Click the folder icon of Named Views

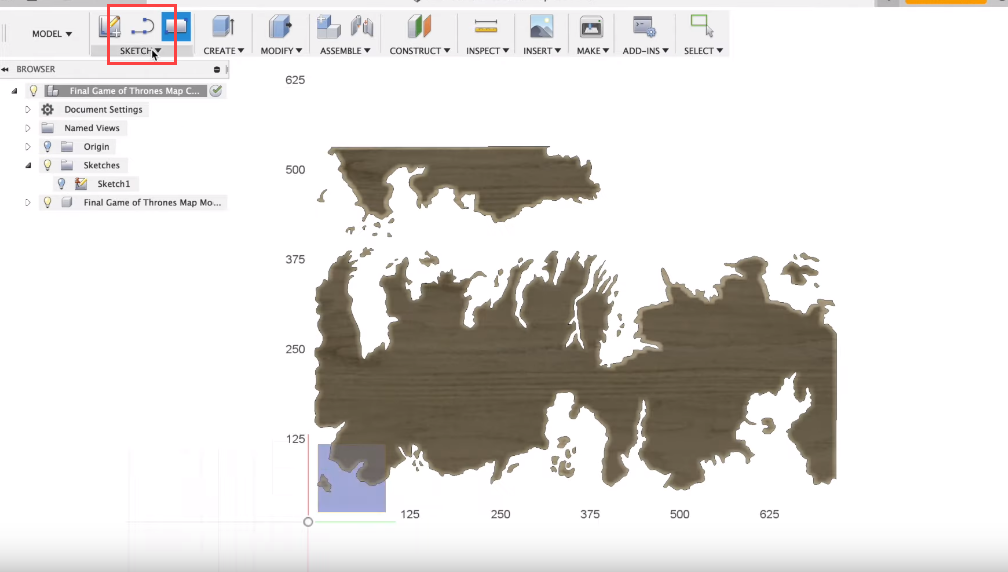pyautogui.click(x=48, y=127)
